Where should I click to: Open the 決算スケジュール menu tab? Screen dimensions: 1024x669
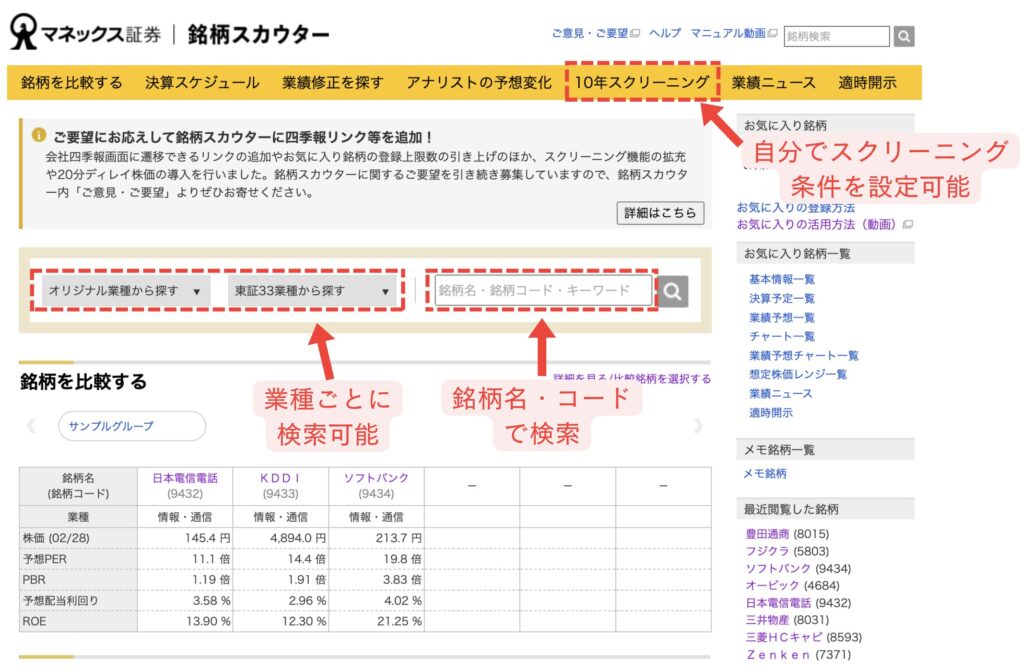[x=202, y=82]
